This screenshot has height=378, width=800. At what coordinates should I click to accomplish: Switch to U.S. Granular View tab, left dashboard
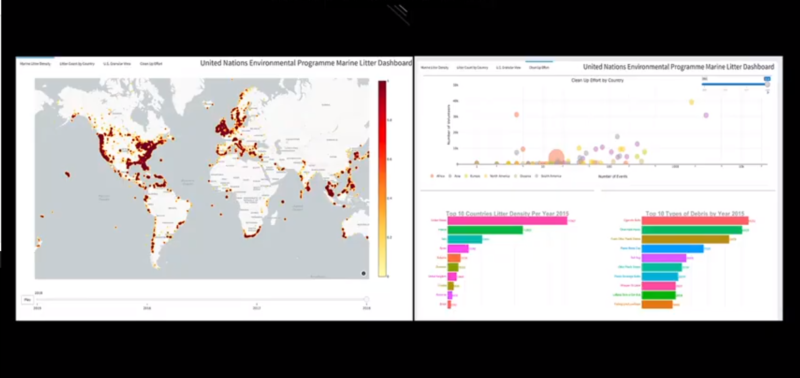click(x=117, y=64)
